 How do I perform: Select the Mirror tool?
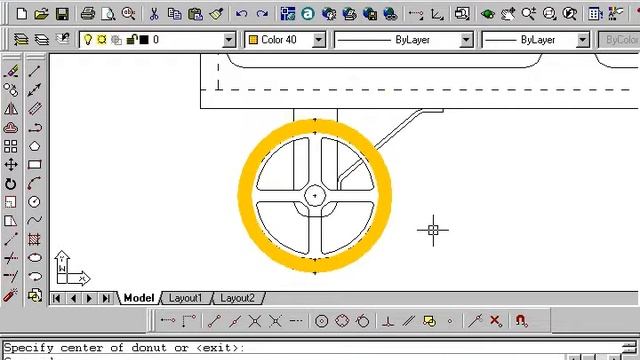click(x=11, y=109)
